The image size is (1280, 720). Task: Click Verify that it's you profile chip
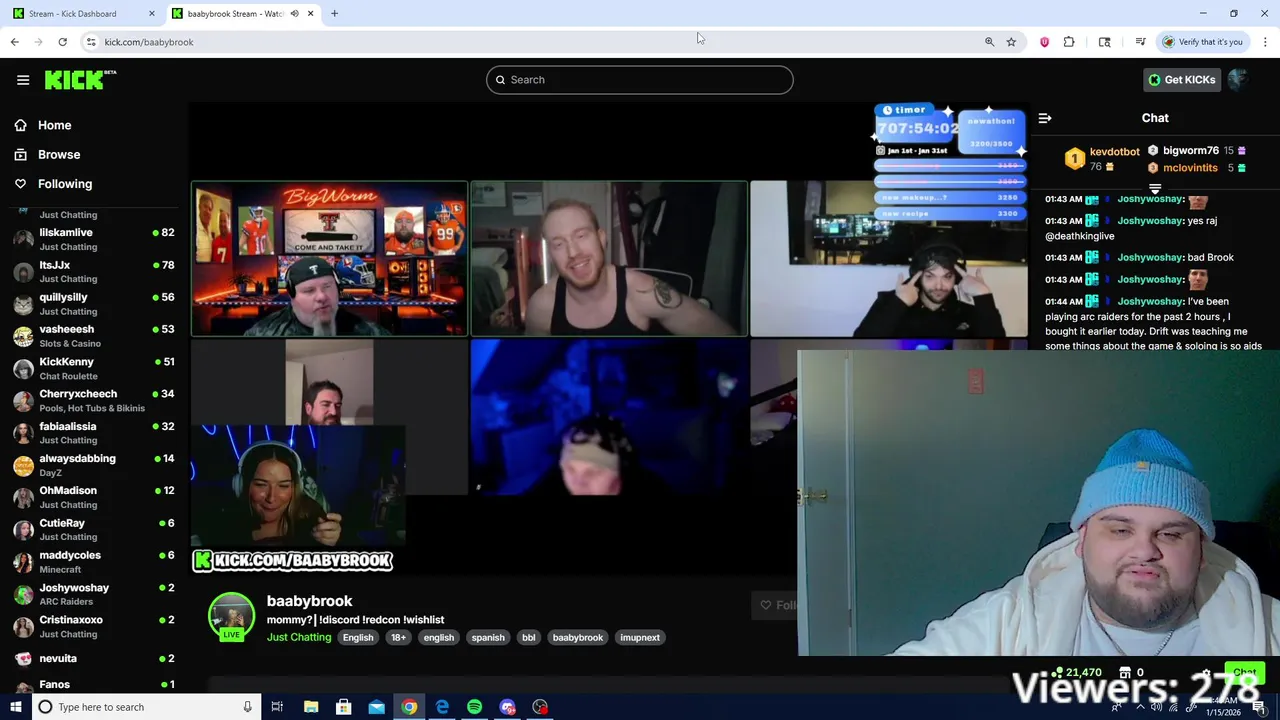(x=1202, y=42)
